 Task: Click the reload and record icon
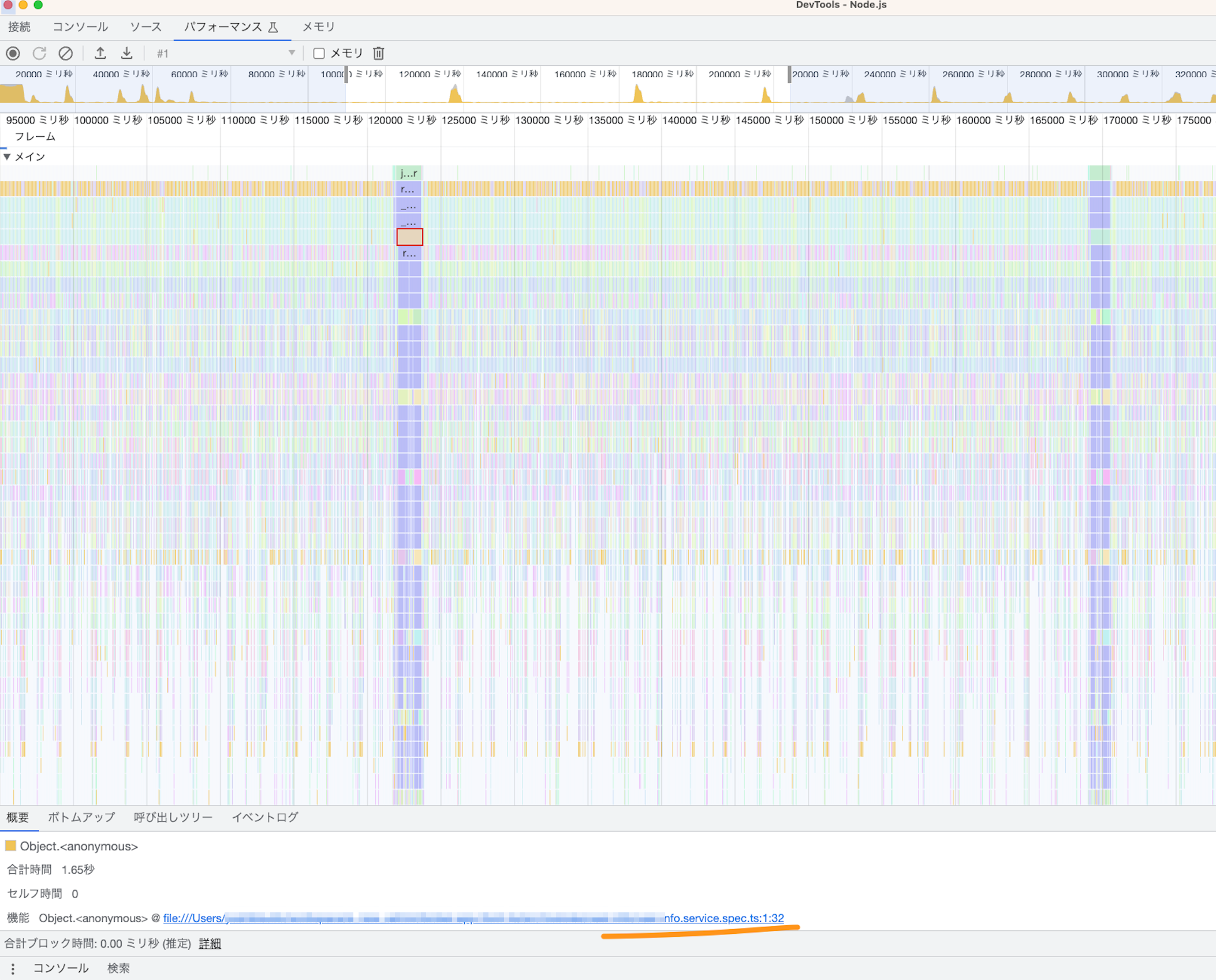tap(39, 53)
